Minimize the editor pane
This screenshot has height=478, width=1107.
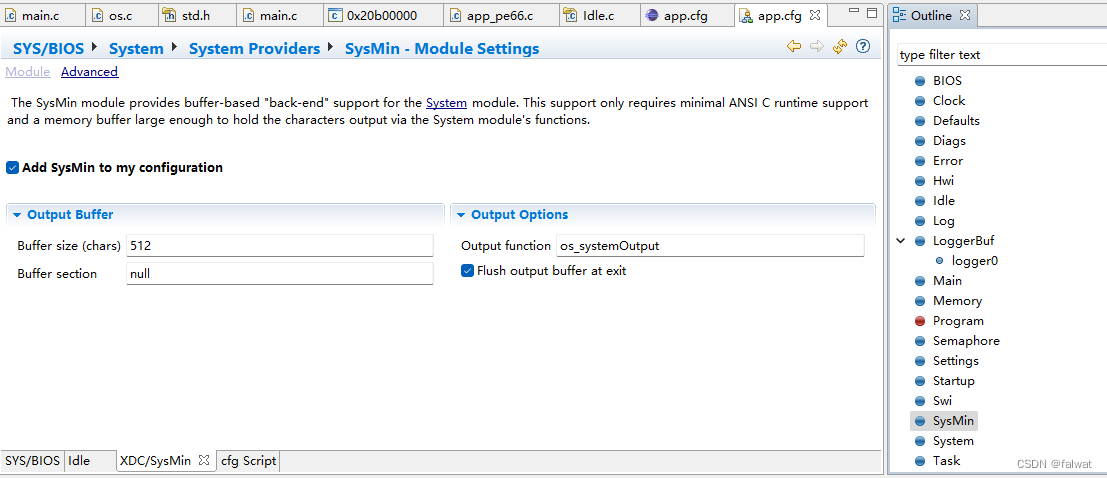(x=855, y=13)
